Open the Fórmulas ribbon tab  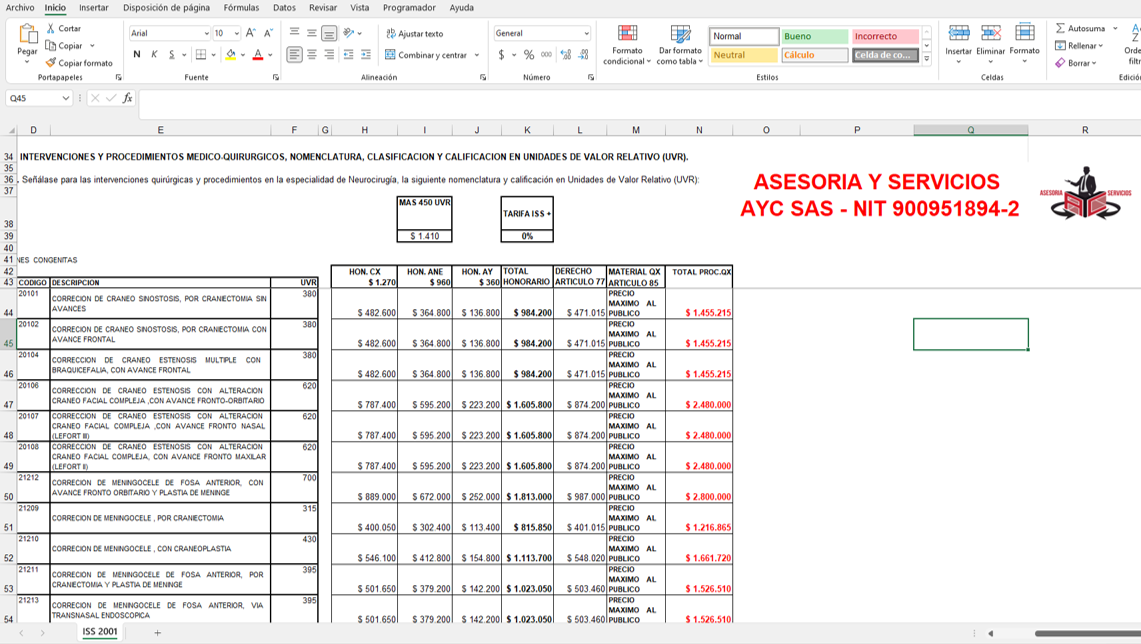pyautogui.click(x=241, y=7)
